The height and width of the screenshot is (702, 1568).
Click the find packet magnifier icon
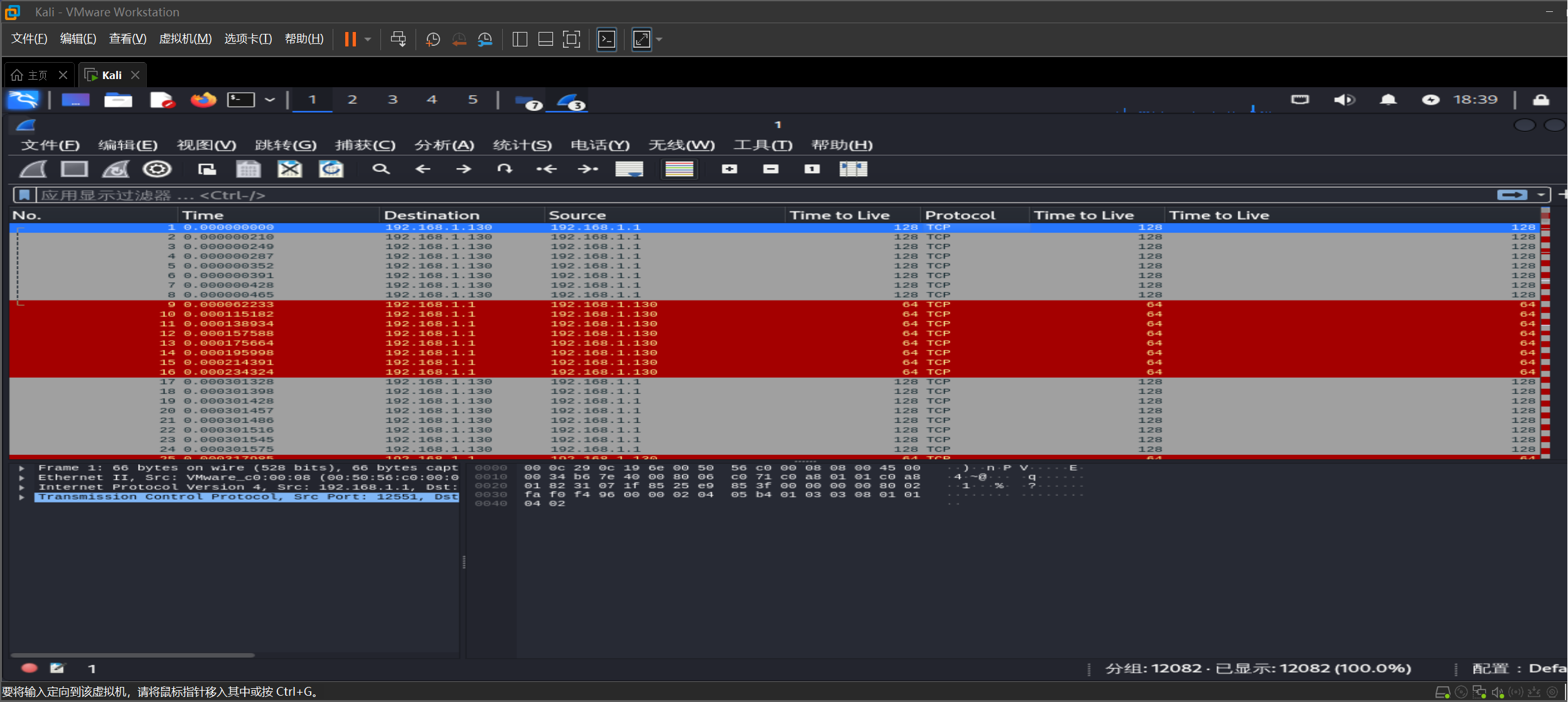point(381,169)
